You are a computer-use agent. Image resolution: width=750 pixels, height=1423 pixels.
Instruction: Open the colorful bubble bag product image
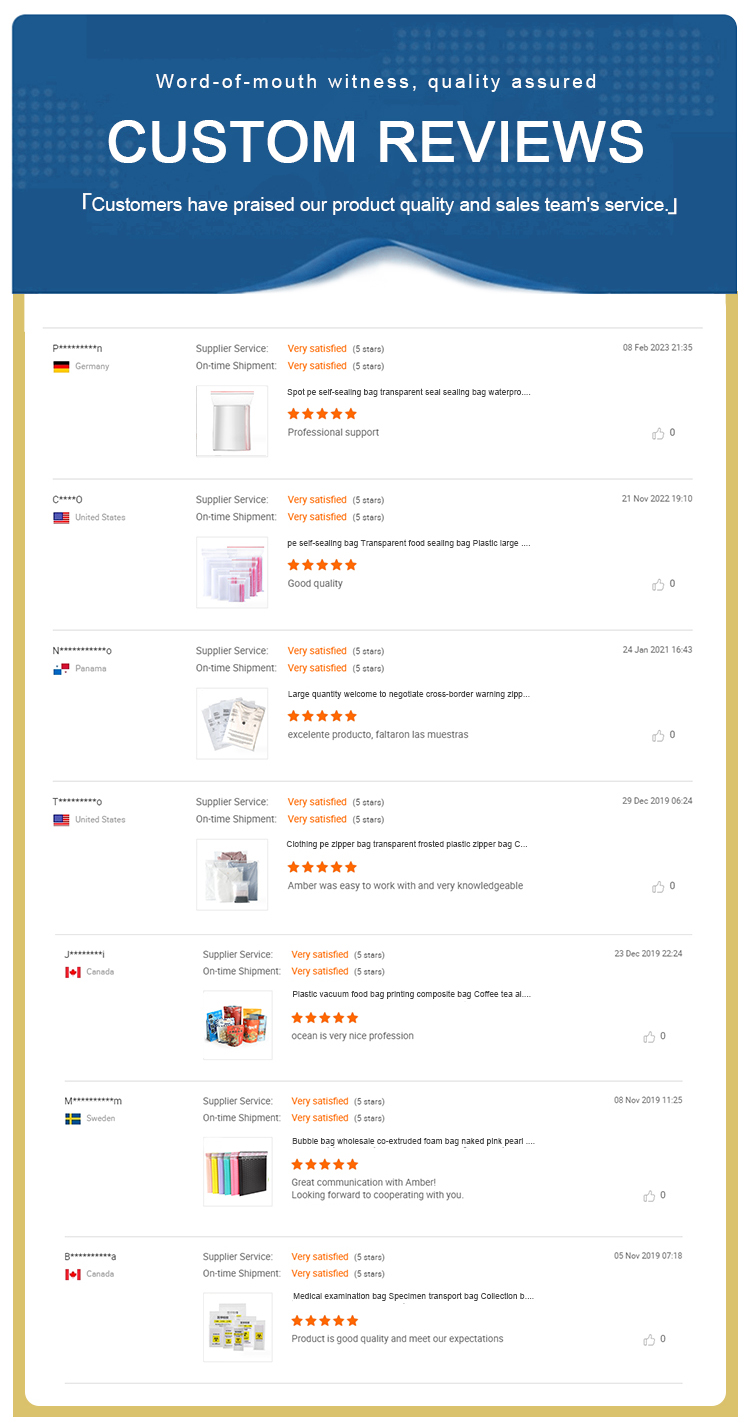(238, 1171)
